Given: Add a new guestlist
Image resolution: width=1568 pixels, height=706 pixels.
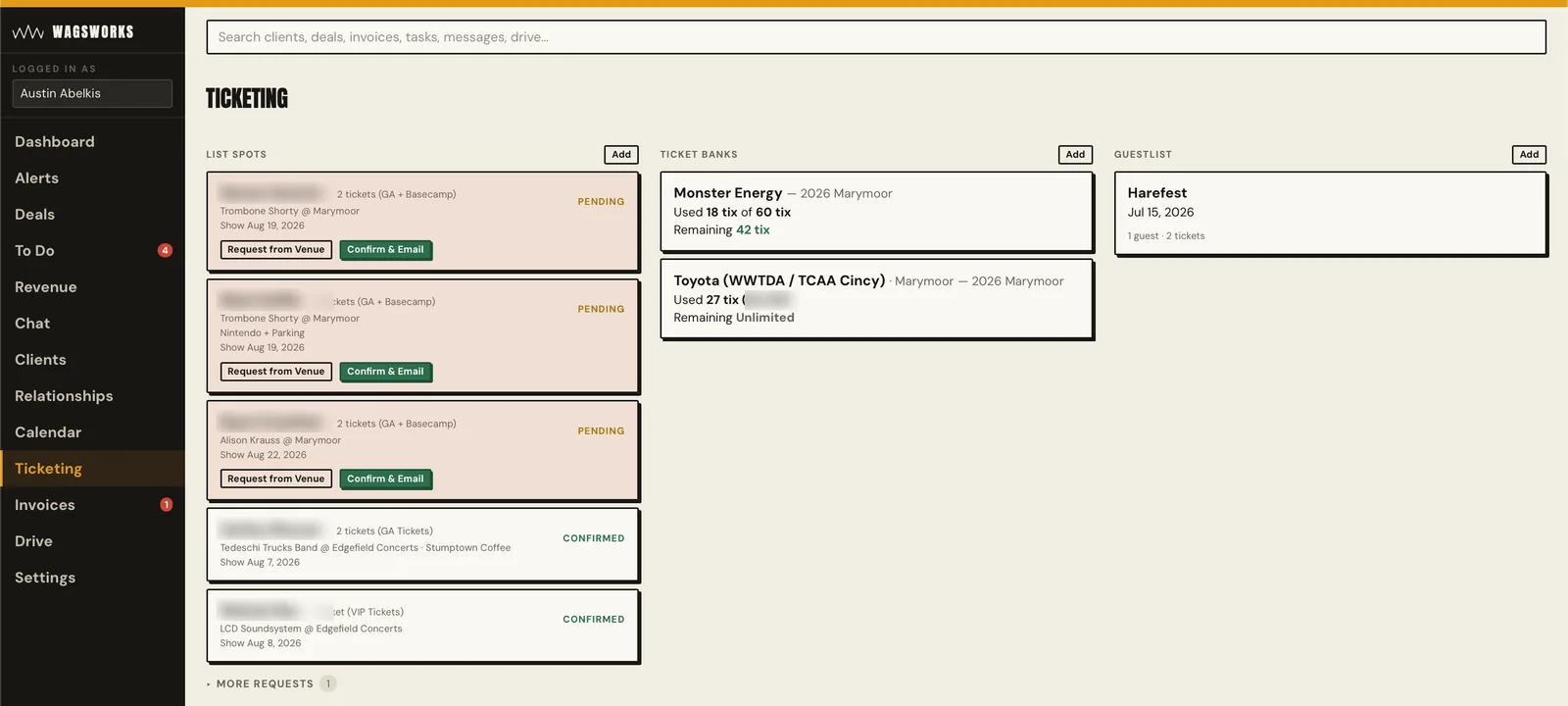Looking at the screenshot, I should [x=1529, y=155].
